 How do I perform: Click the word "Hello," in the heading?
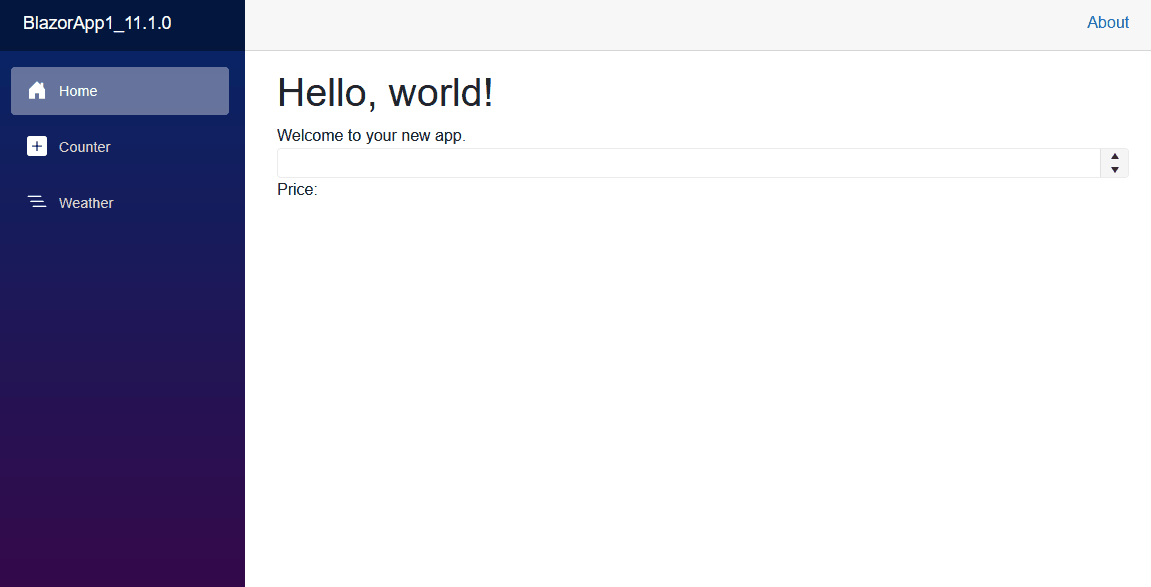click(327, 93)
